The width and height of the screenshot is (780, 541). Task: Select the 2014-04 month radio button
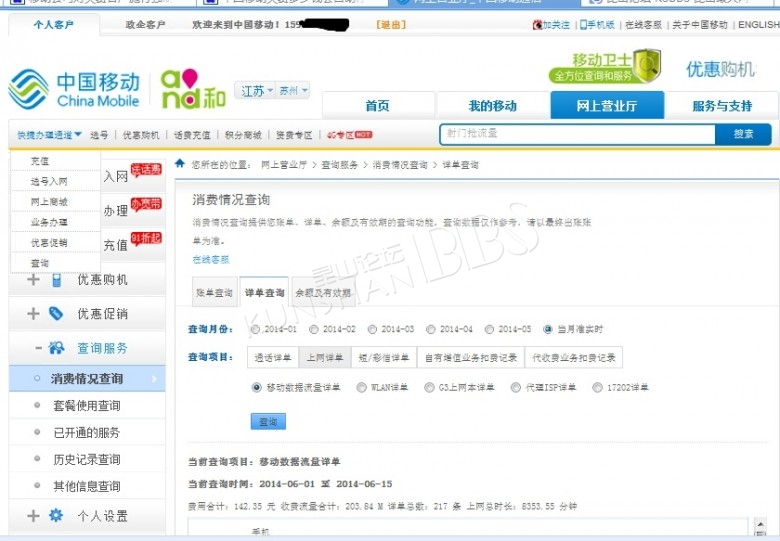[431, 329]
